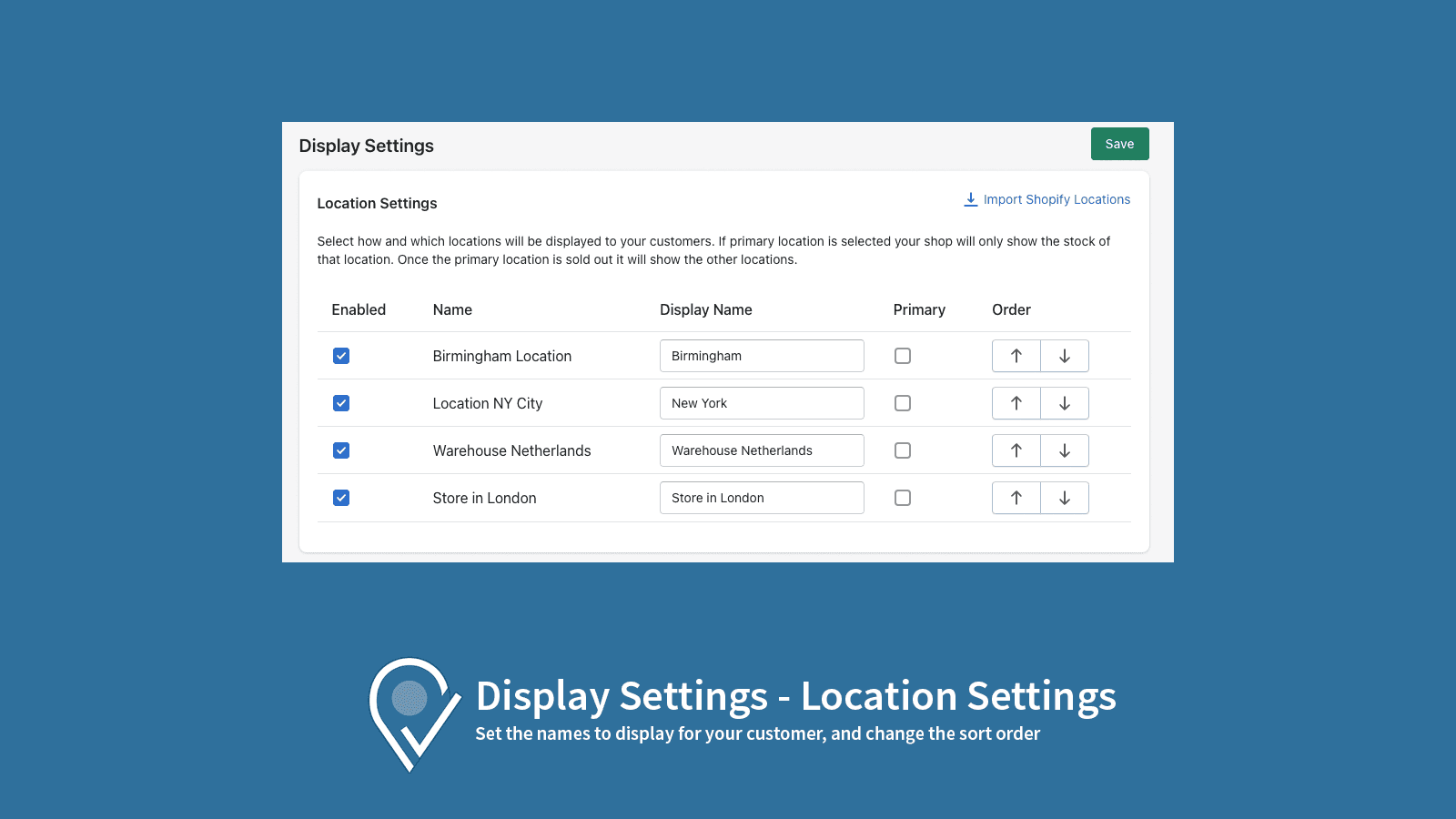Select the New York display name field
Screen dimensions: 1456x819
[762, 403]
